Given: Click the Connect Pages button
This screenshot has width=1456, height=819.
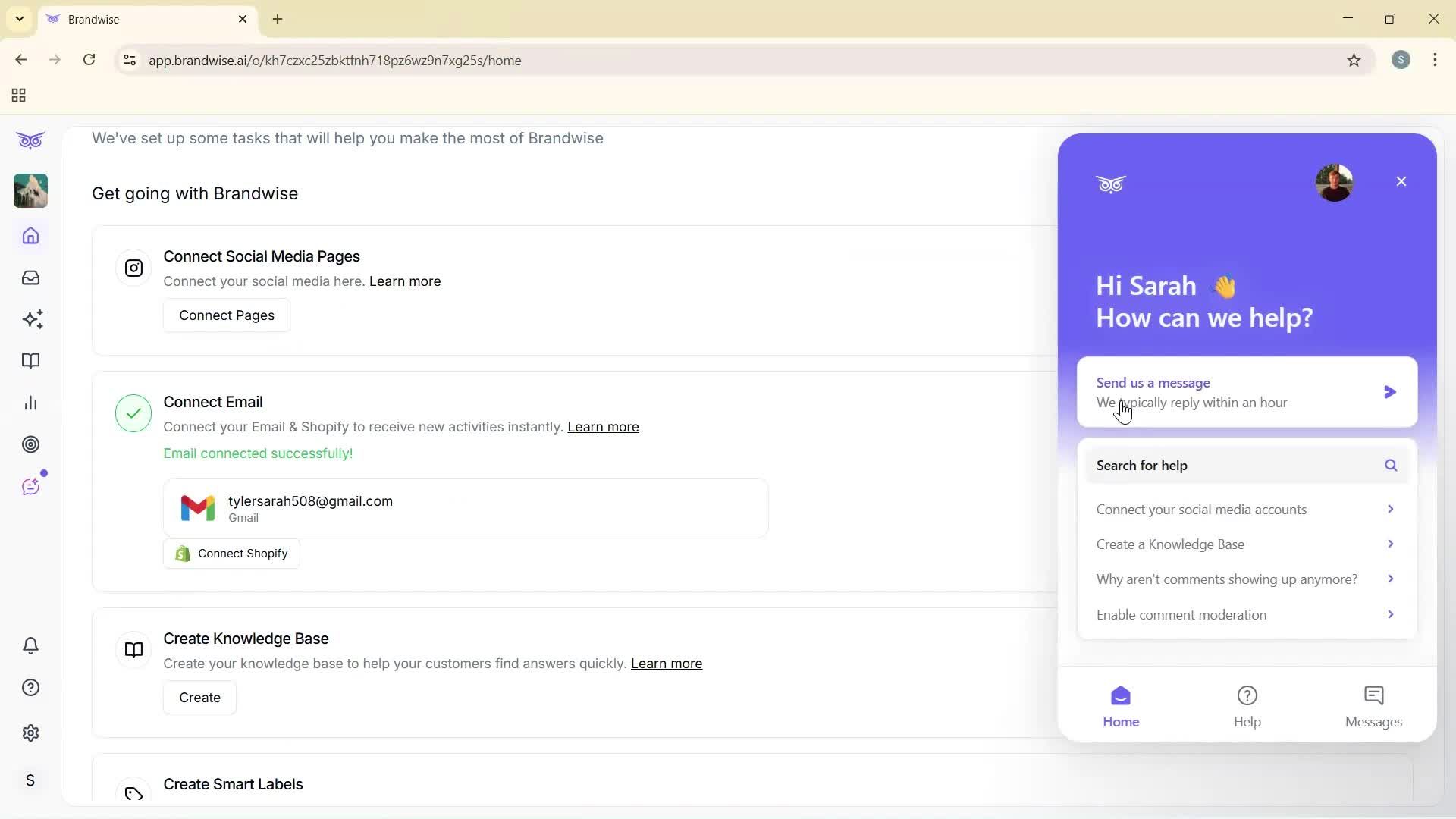Looking at the screenshot, I should (x=226, y=315).
